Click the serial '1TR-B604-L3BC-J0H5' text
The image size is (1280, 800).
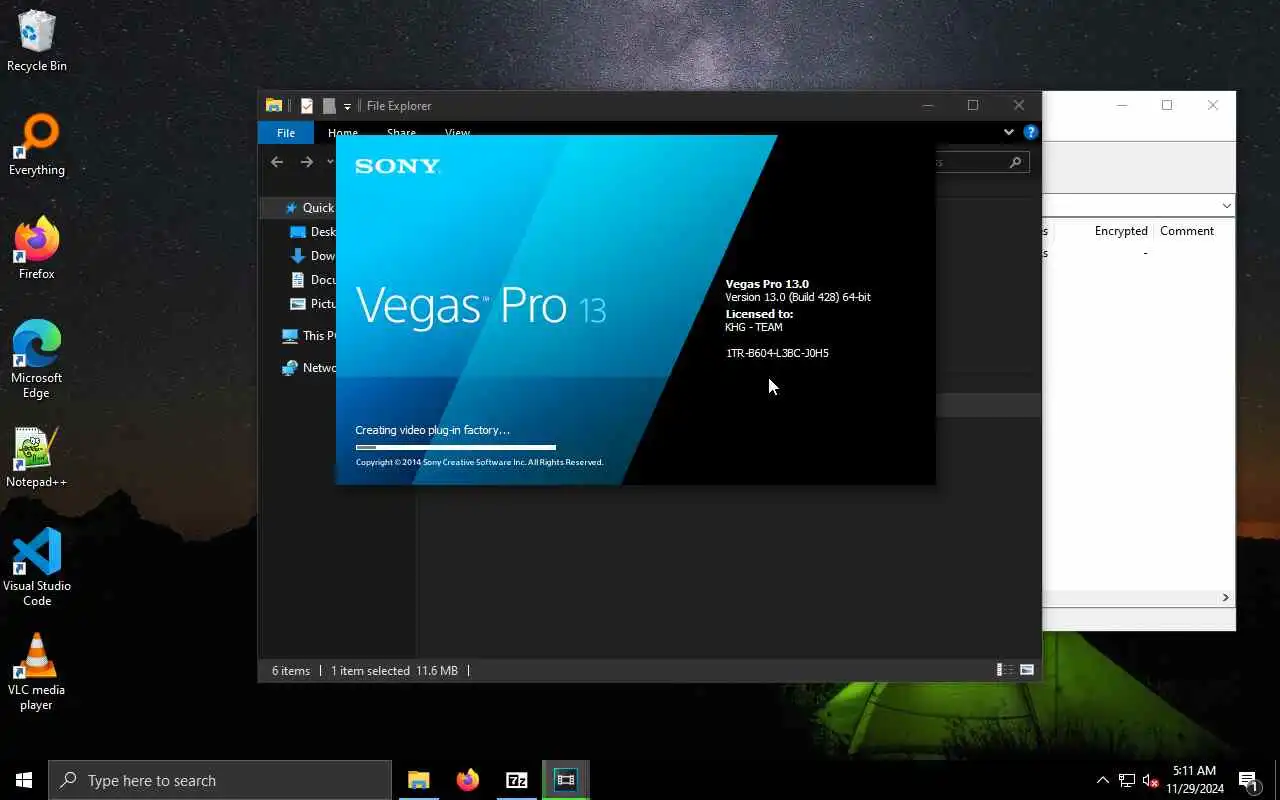pos(777,353)
